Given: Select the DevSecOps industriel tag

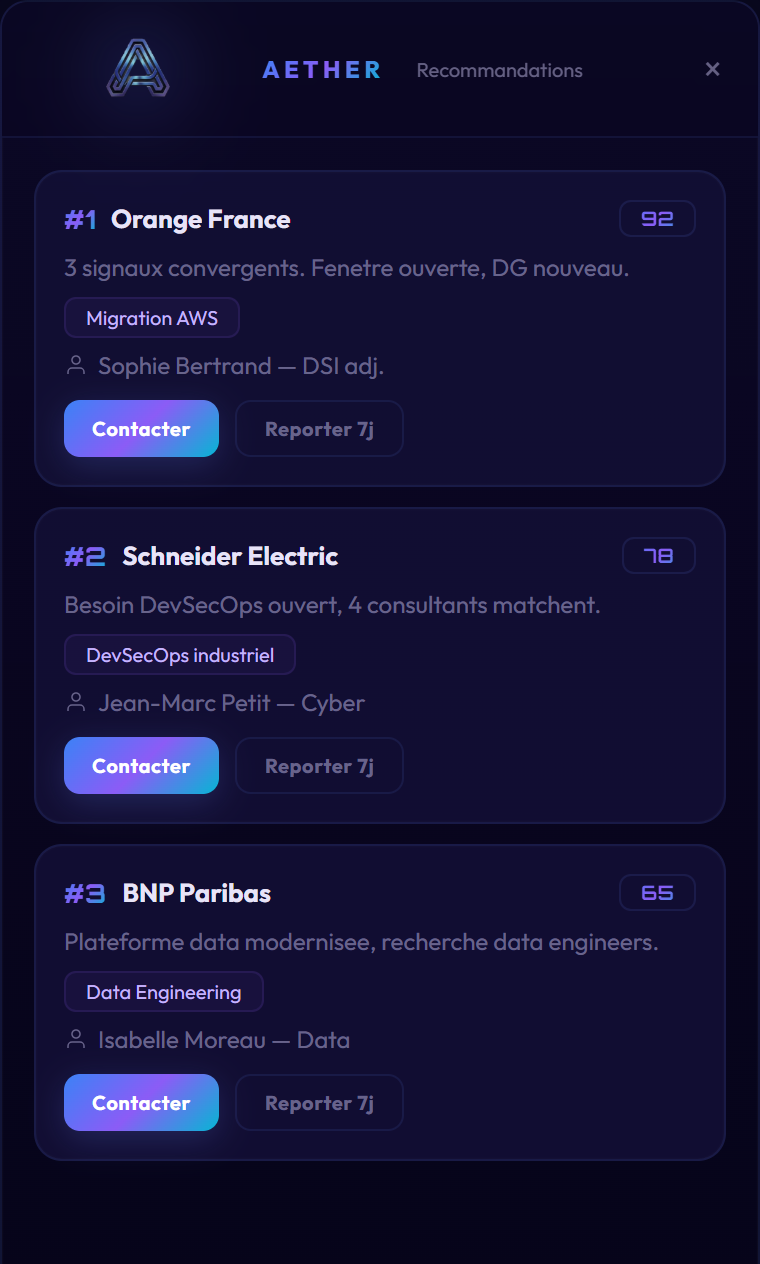Looking at the screenshot, I should coord(180,655).
